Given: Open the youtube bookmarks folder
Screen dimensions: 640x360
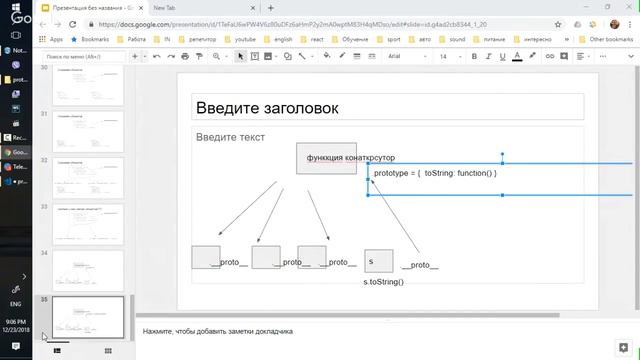Looking at the screenshot, I should click(x=240, y=39).
